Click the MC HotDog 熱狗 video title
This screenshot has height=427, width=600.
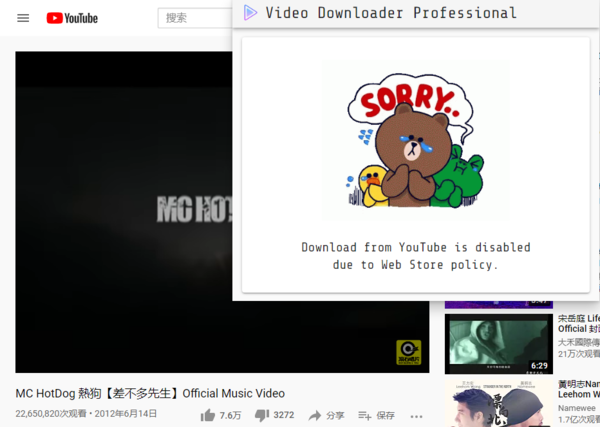150,393
